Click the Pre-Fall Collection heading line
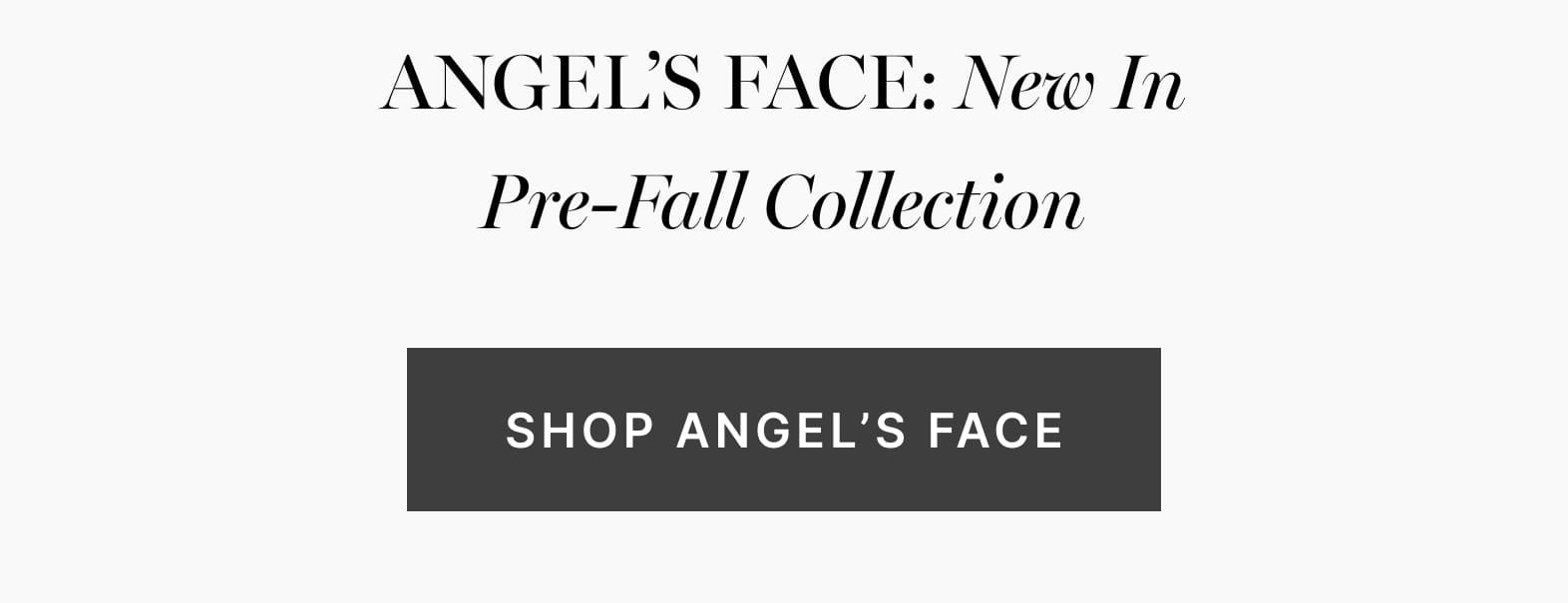Screen dimensions: 1568x603 tap(783, 202)
